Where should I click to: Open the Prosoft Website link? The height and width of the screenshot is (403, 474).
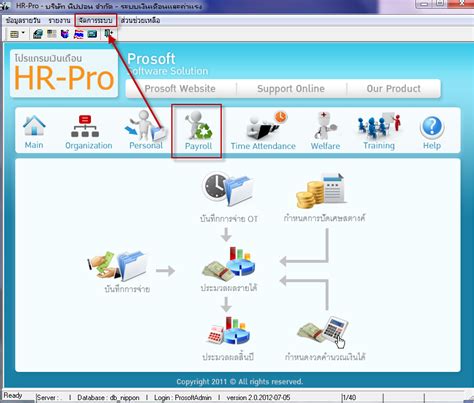point(180,89)
